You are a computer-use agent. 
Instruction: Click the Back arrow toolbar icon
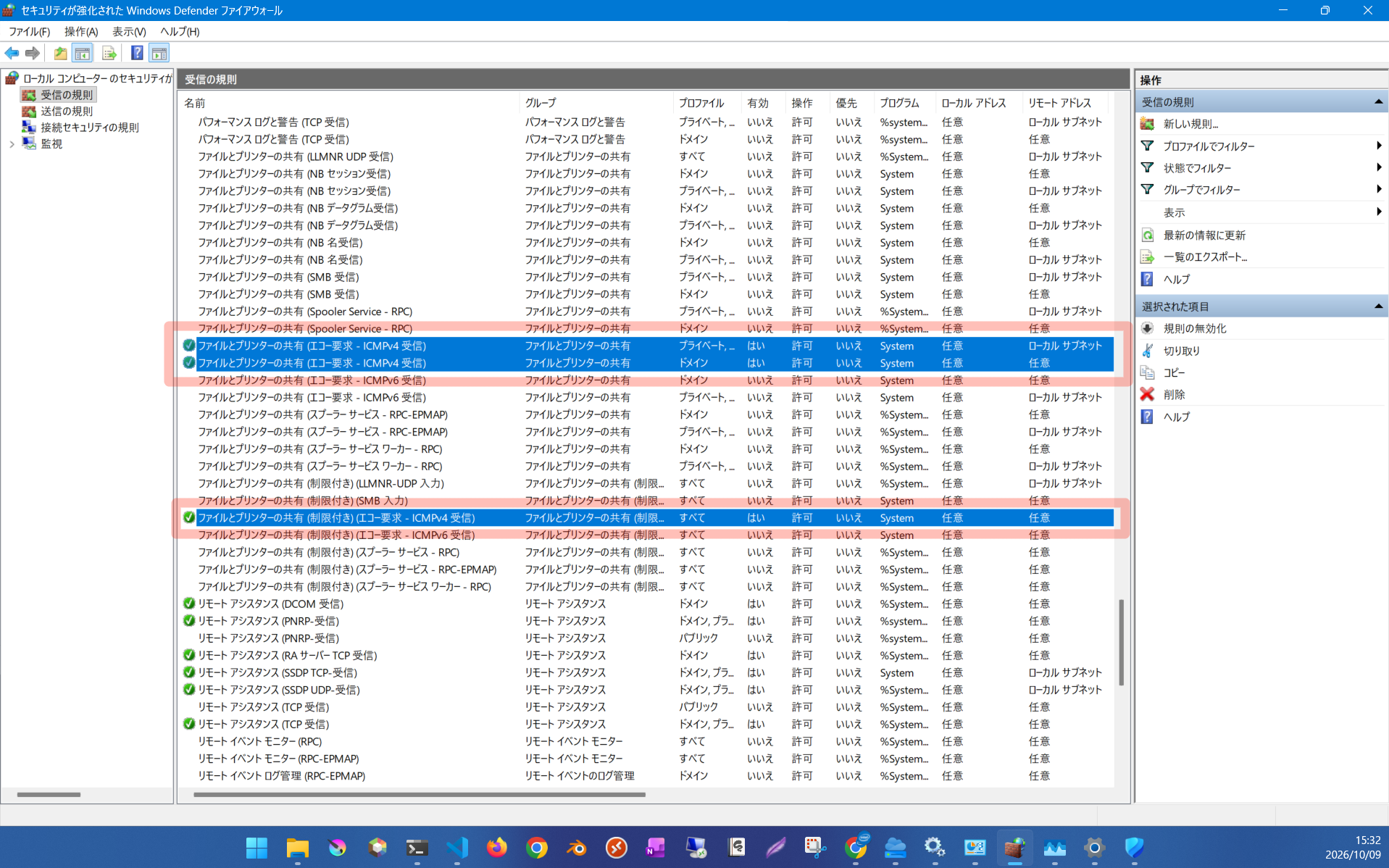(12, 53)
